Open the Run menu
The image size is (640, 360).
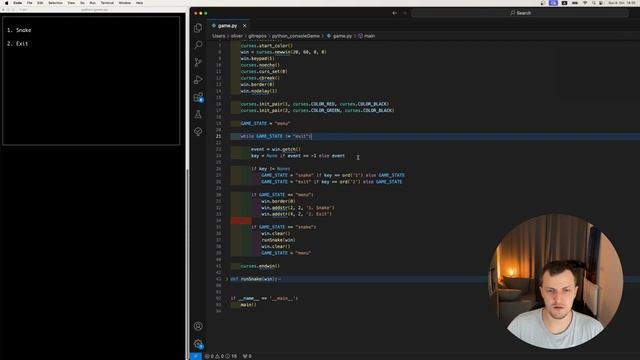pyautogui.click(x=93, y=3)
